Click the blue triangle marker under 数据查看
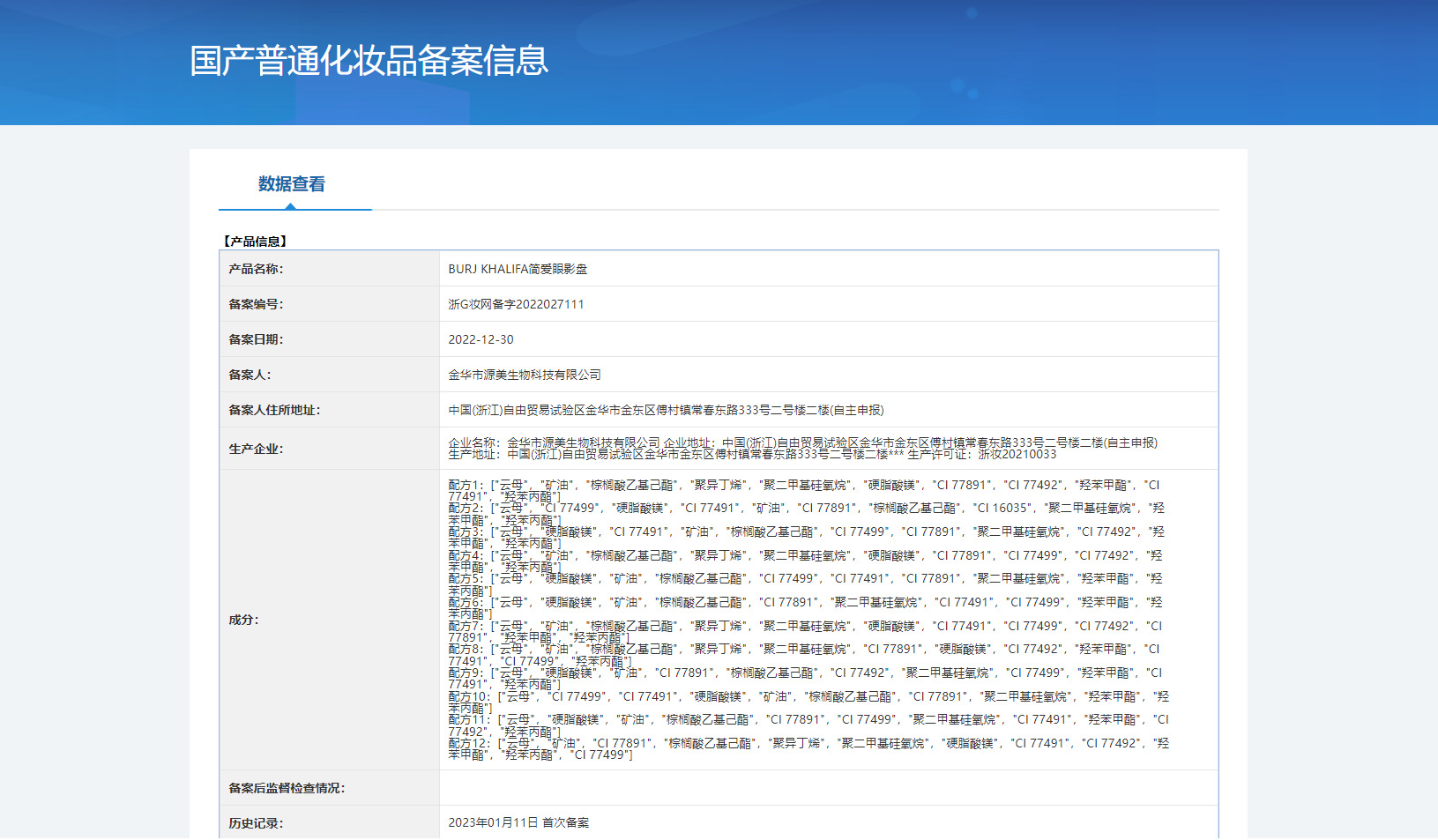Screen dimensions: 1438x840 pos(290,206)
